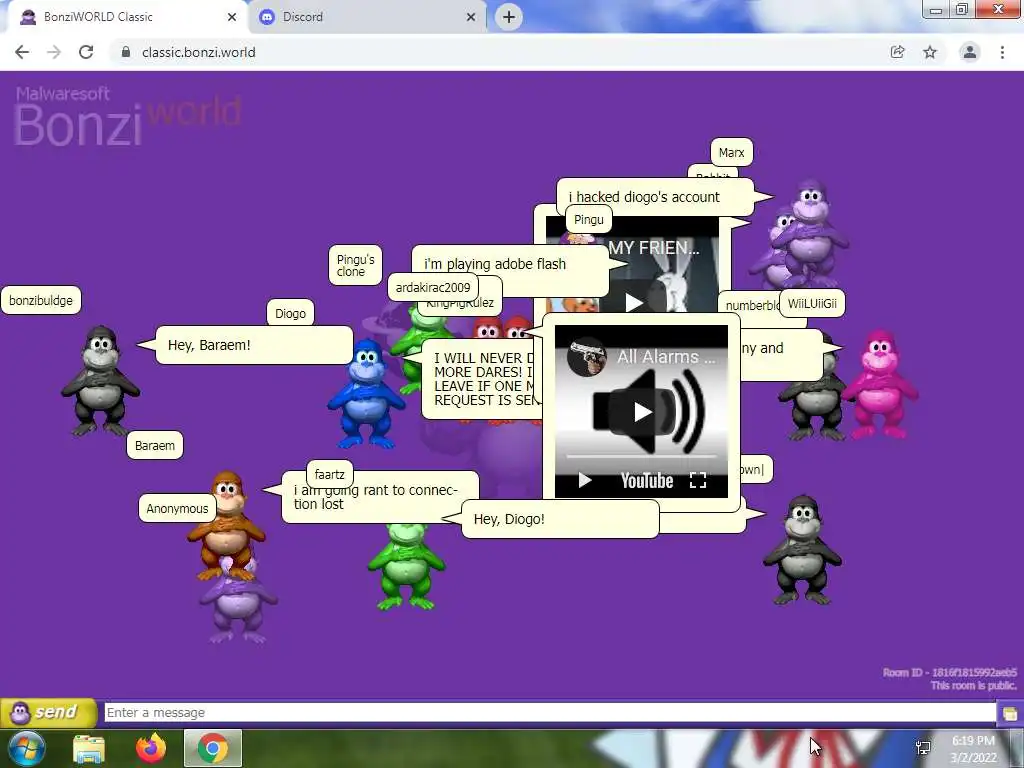Click the ardakirac2009 name tag
1024x768 pixels.
(x=433, y=287)
